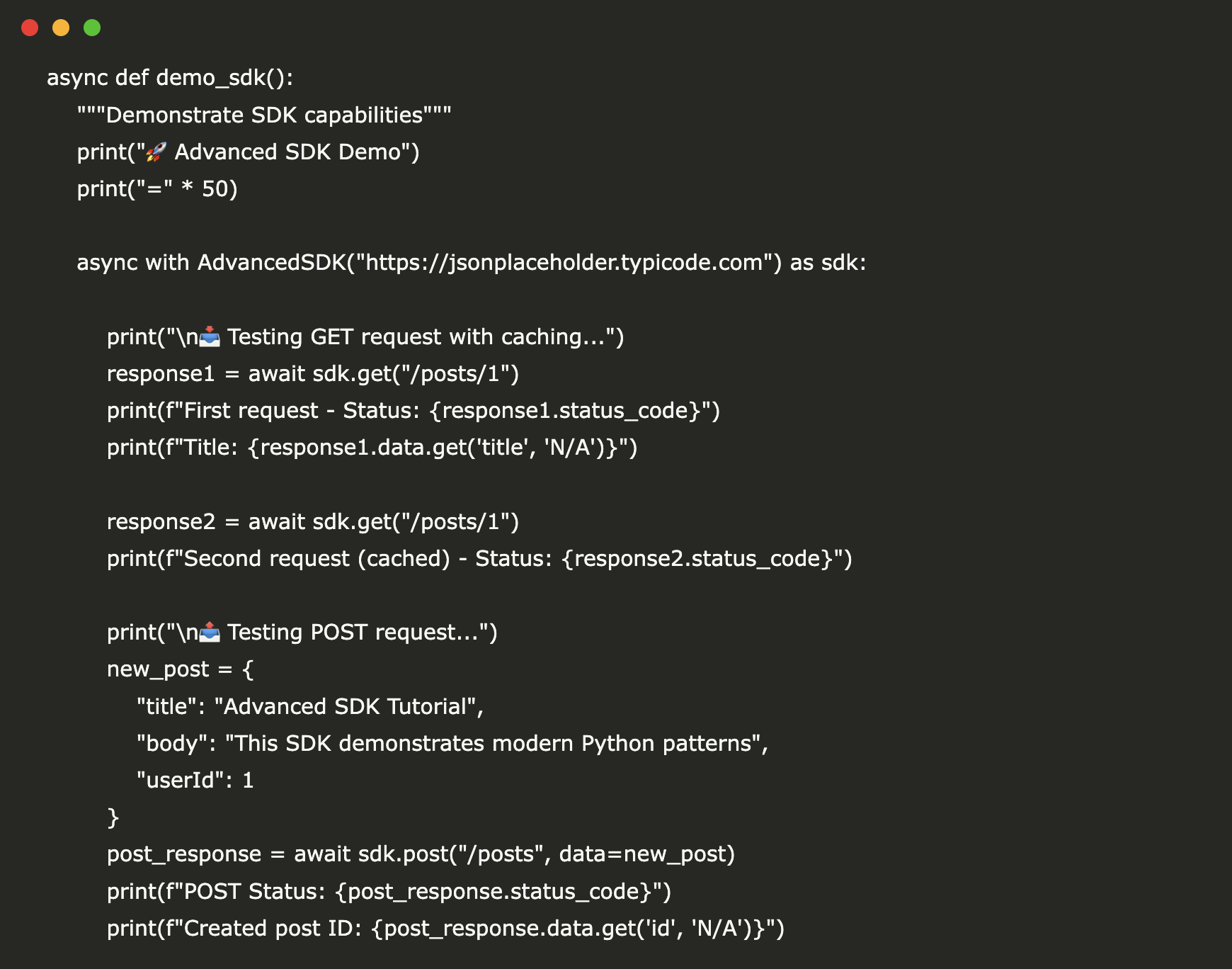Viewport: 1232px width, 969px height.
Task: Click the inbox tray emoji before GET
Action: click(210, 336)
